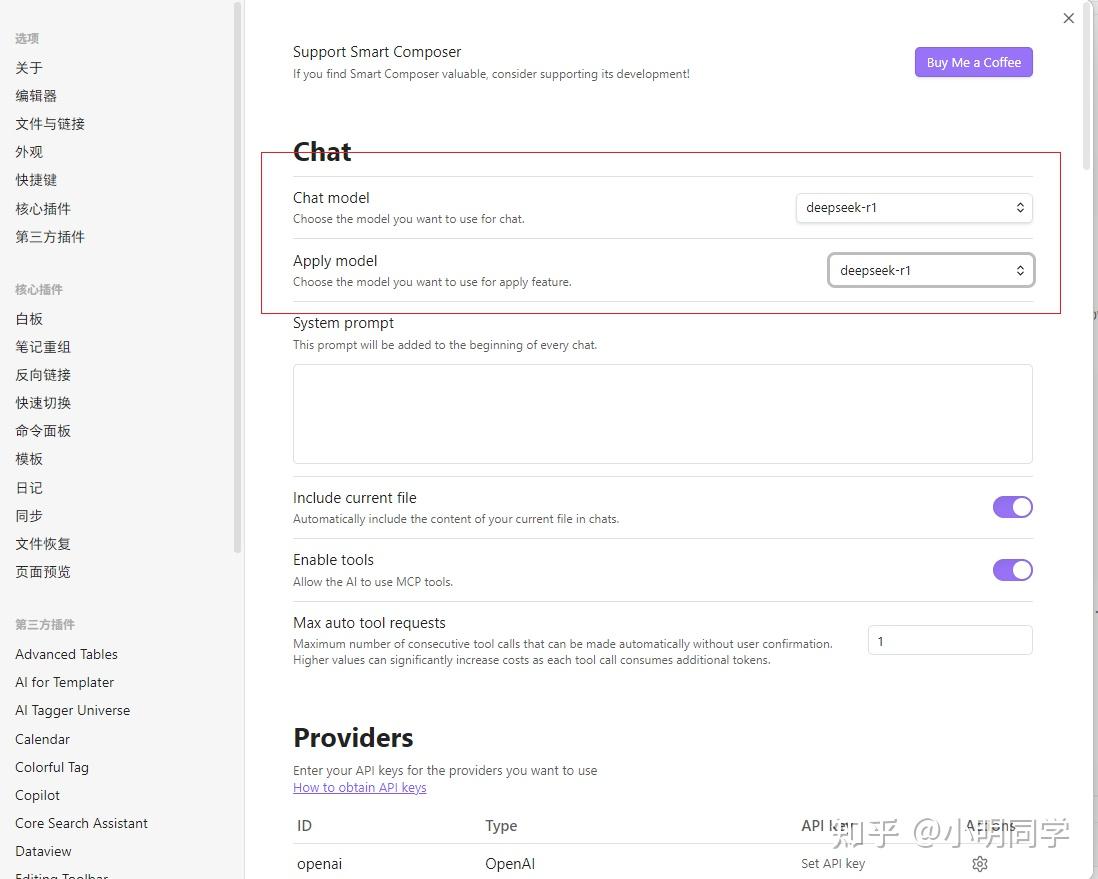Click the Buy Me a Coffee button

click(x=972, y=62)
